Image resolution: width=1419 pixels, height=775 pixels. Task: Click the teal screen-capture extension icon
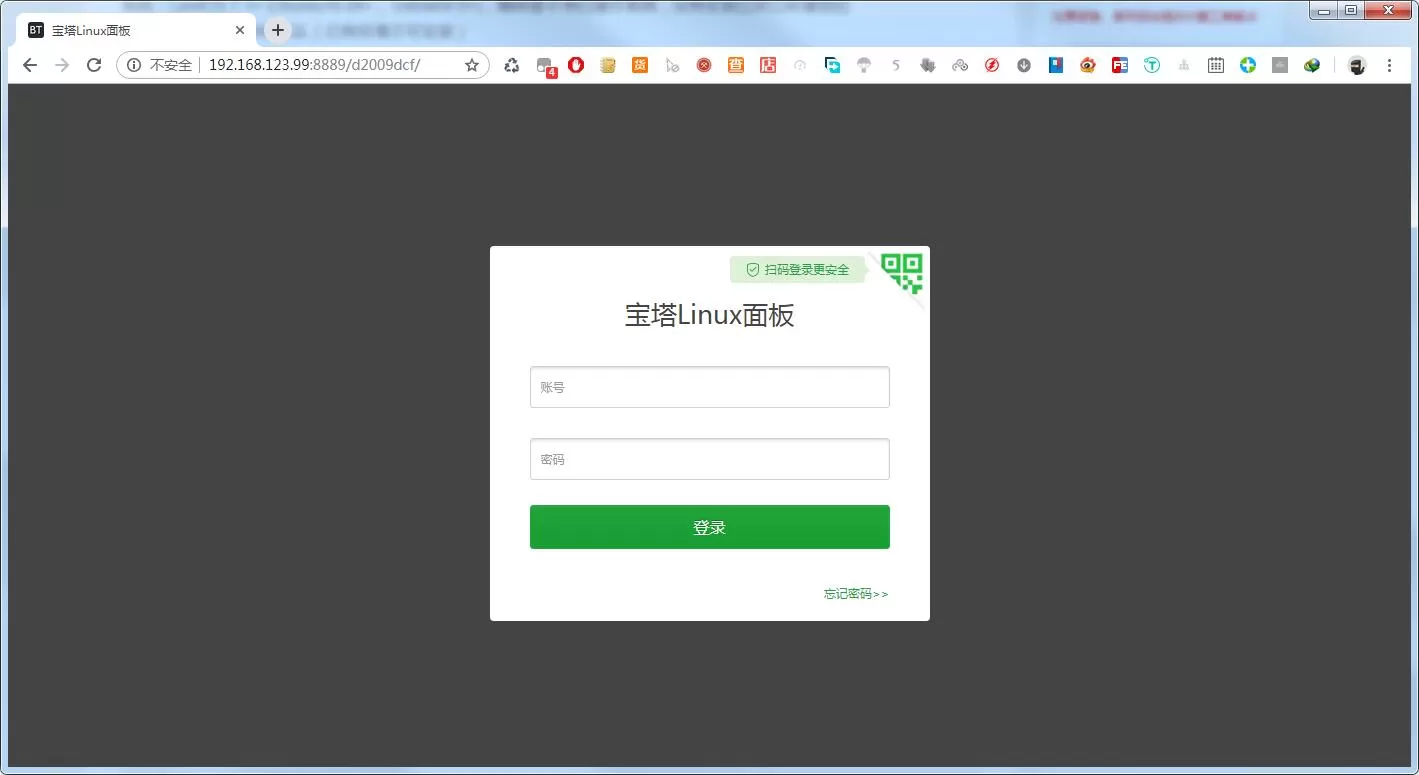pyautogui.click(x=832, y=65)
